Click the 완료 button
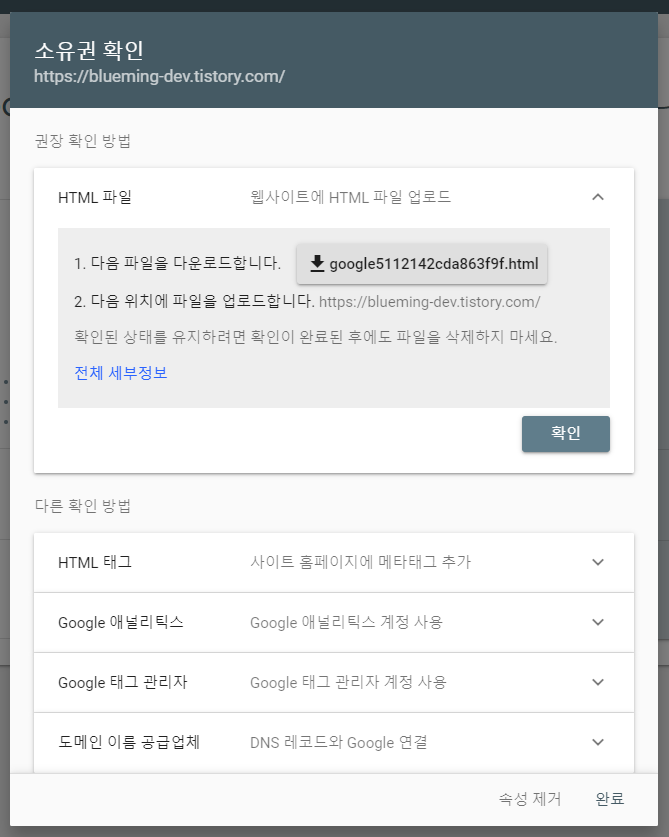The height and width of the screenshot is (837, 669). point(610,799)
